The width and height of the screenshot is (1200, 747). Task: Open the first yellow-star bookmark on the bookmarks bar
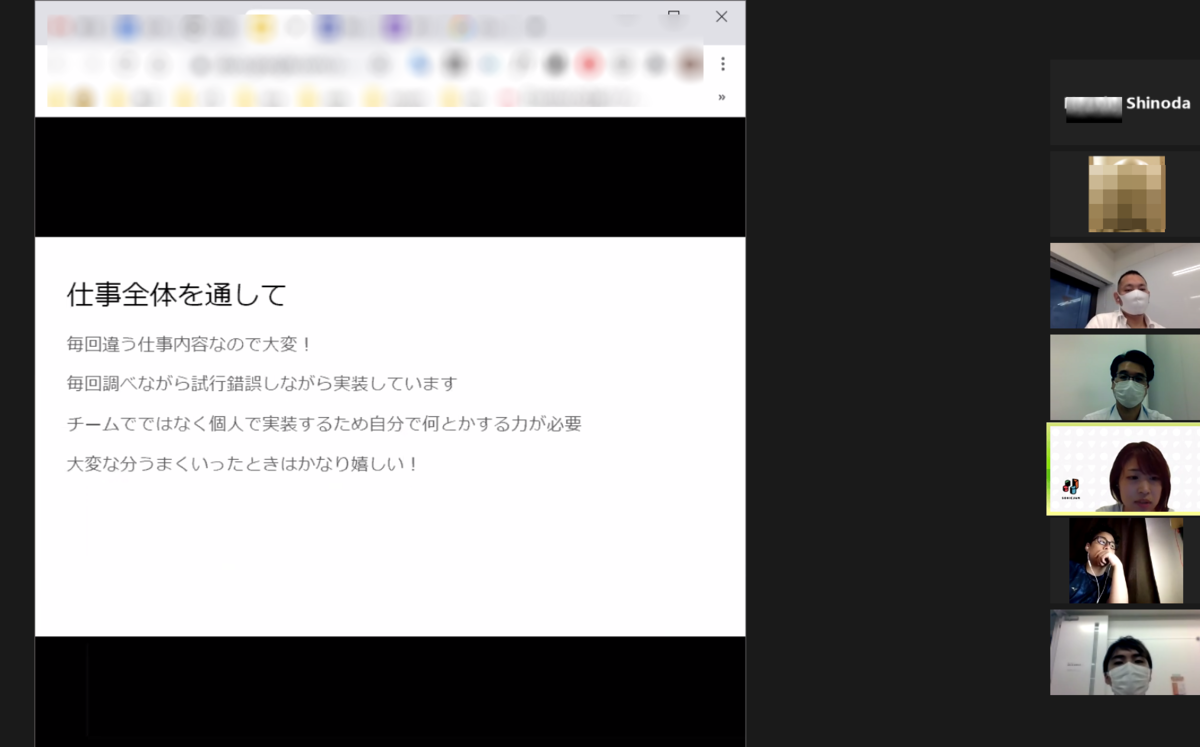(56, 97)
